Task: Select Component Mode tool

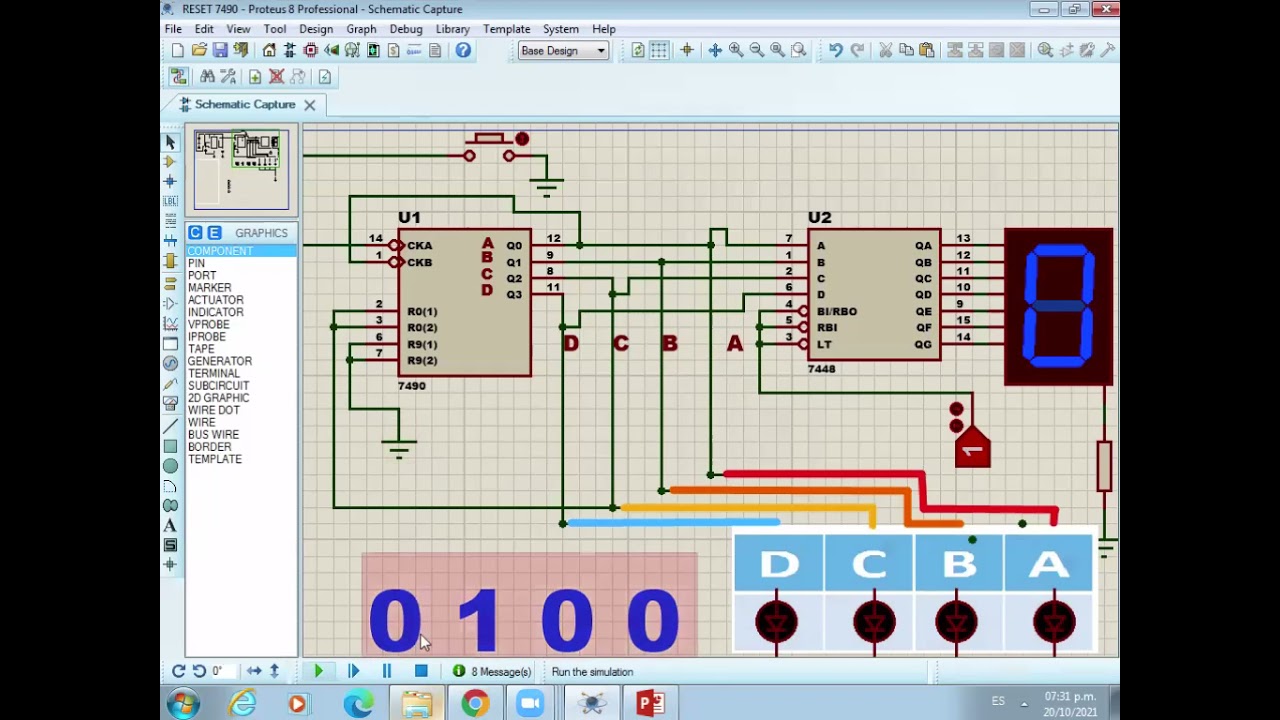Action: click(170, 161)
